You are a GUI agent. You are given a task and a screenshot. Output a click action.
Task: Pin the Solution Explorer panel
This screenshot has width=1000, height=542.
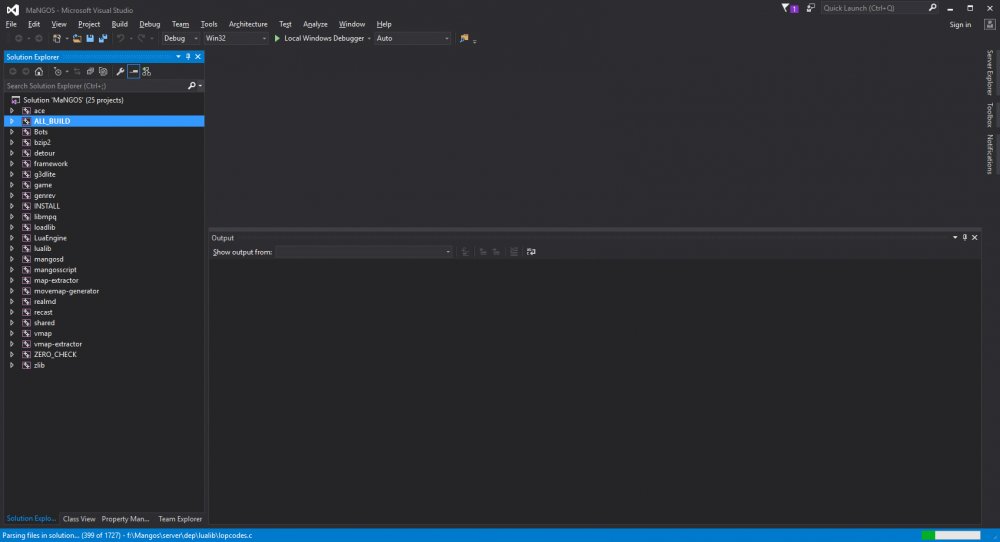pyautogui.click(x=188, y=57)
